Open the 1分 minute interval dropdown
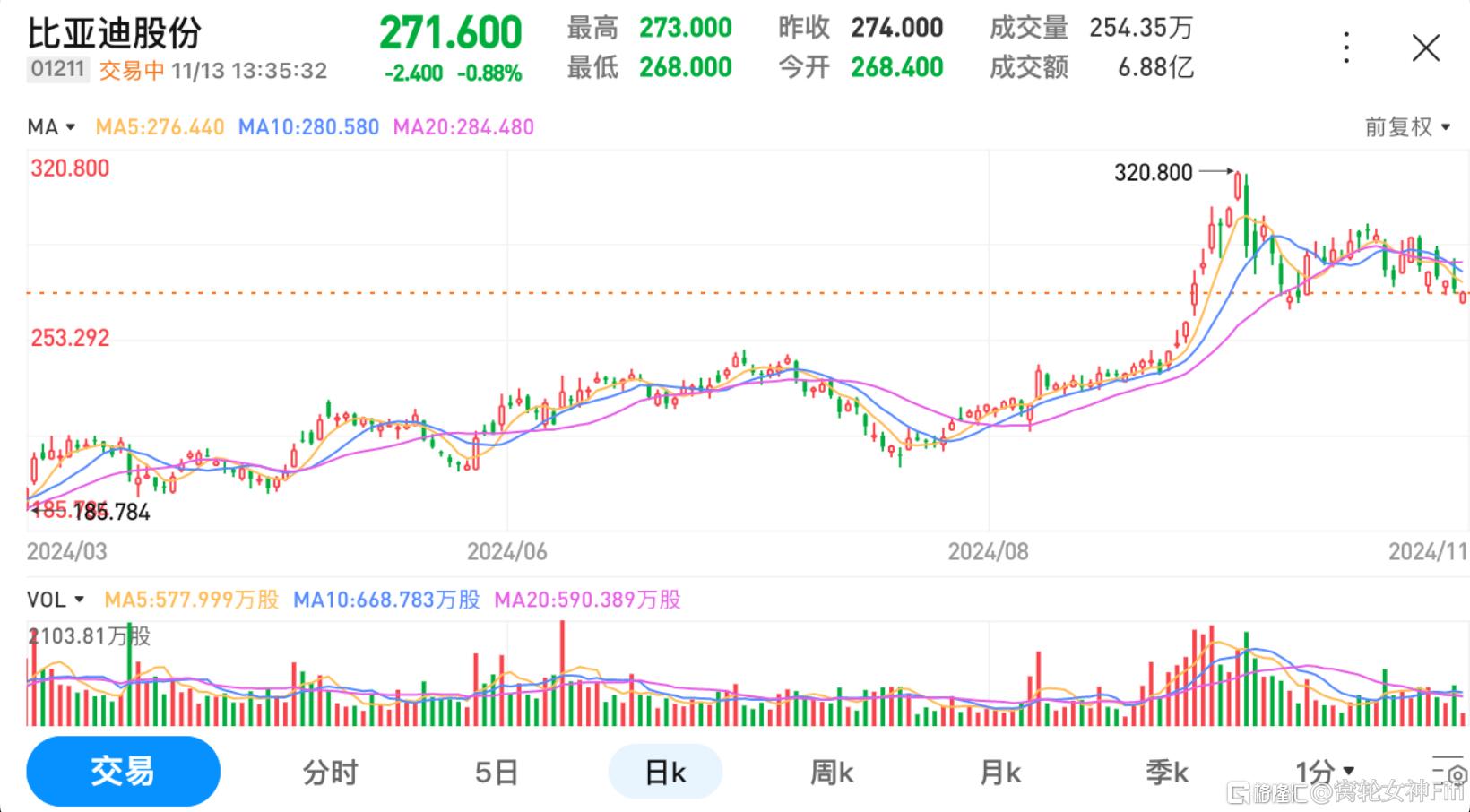This screenshot has height=812, width=1470. click(x=1325, y=771)
